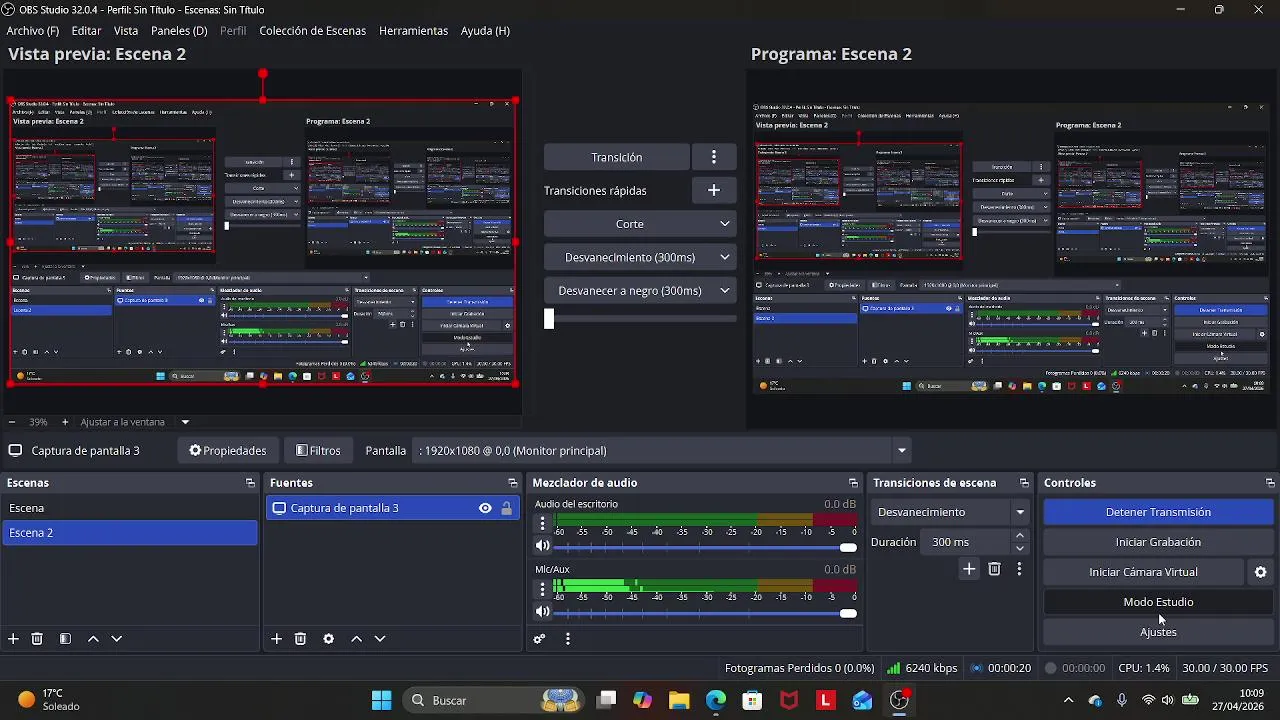Open scene filters icon in Escenas panel

coord(65,639)
